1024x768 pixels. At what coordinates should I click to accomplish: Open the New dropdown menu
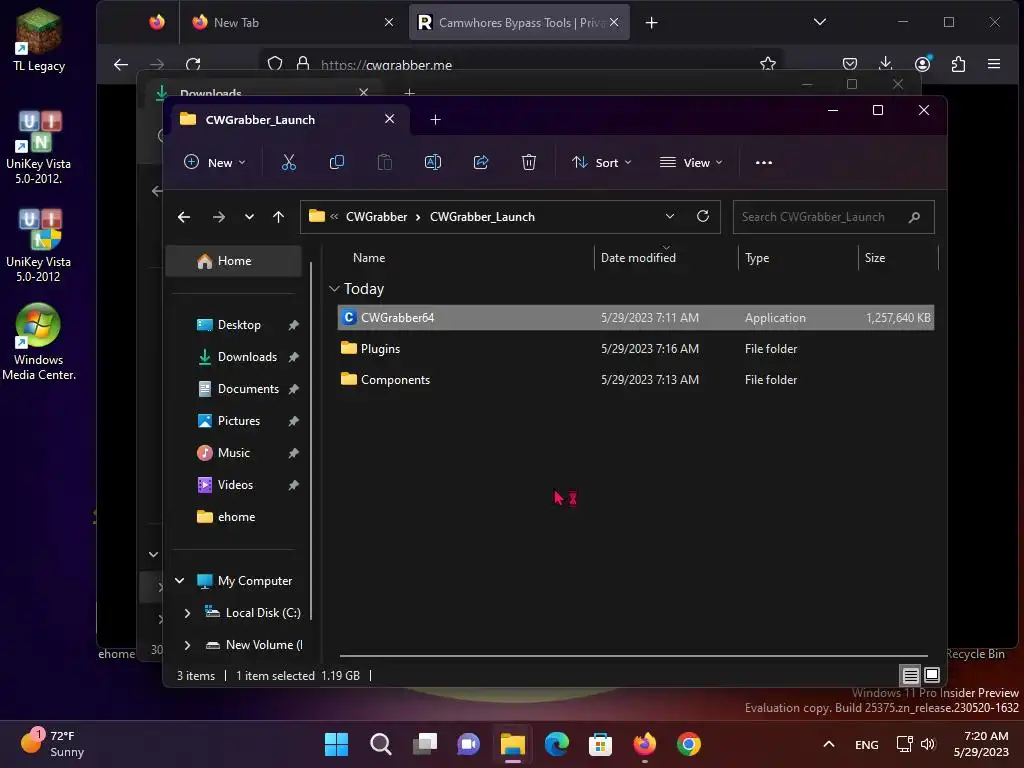[215, 163]
